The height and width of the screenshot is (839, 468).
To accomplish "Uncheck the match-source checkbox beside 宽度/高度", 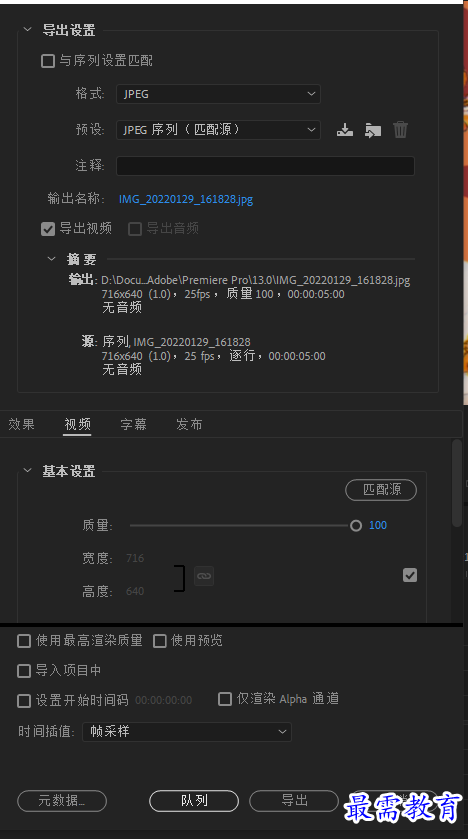I will [410, 575].
